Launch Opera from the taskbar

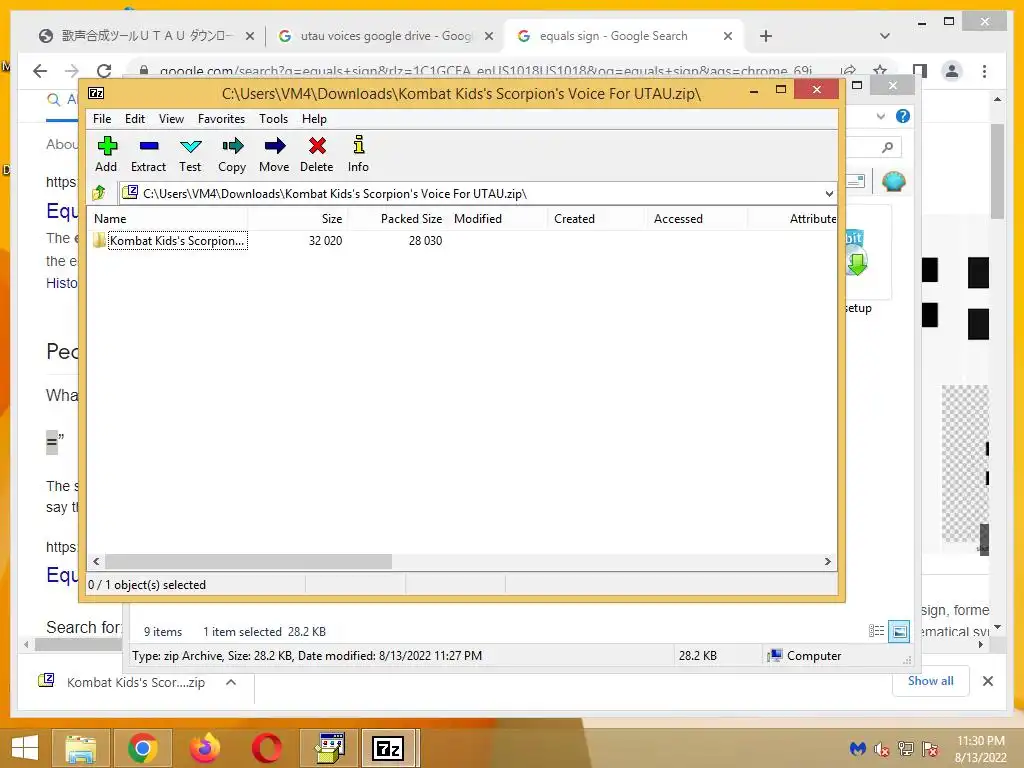(x=266, y=748)
